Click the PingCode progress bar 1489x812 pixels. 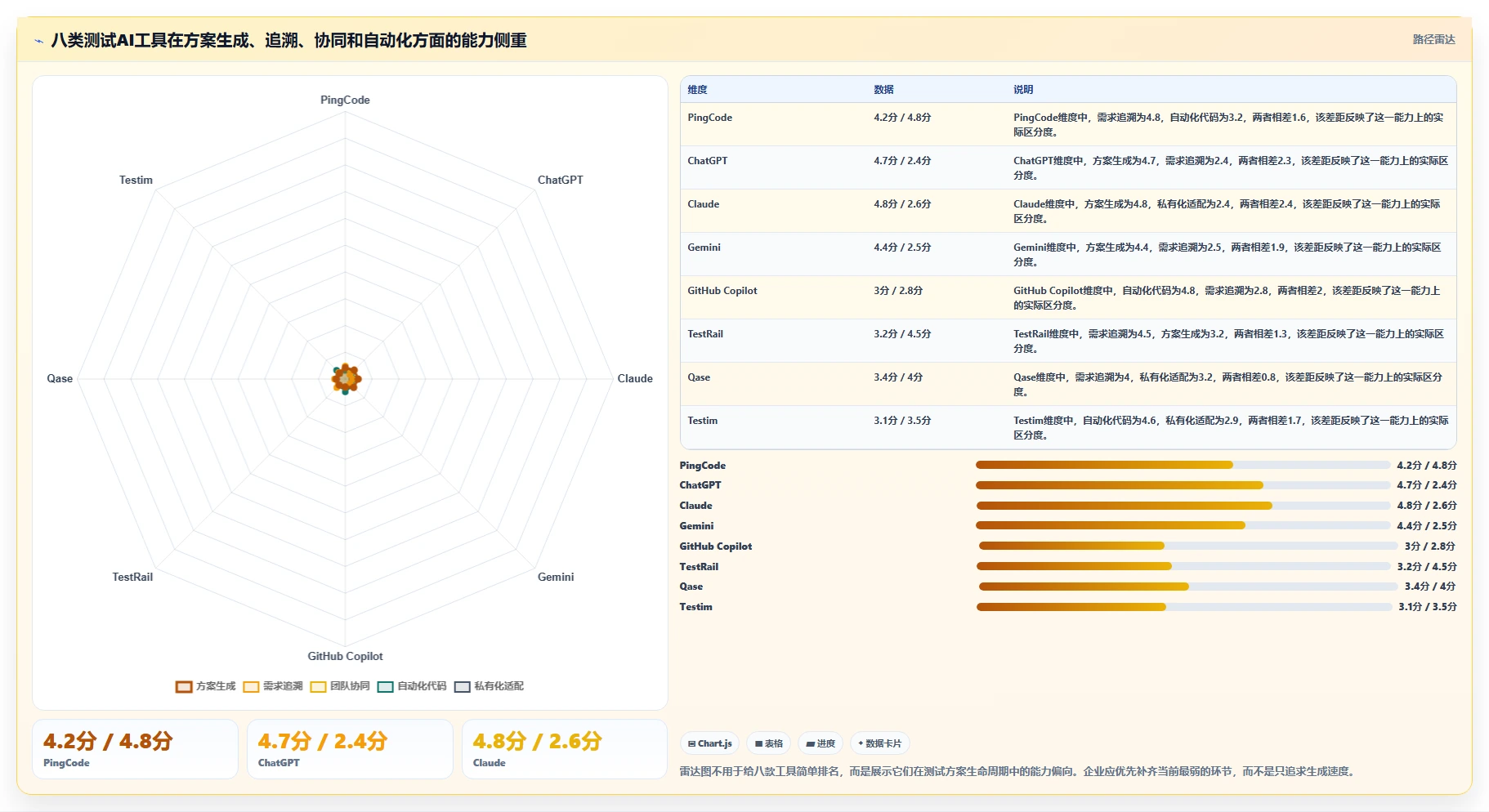coord(1183,465)
